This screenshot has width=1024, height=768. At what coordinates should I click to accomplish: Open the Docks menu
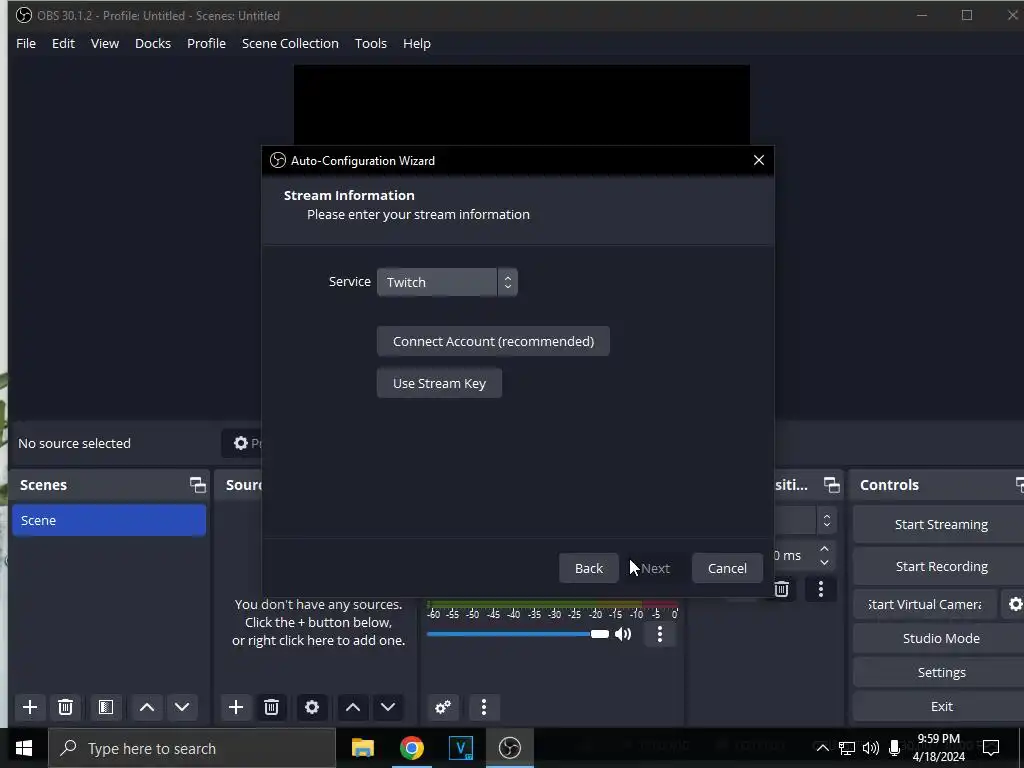coord(153,43)
